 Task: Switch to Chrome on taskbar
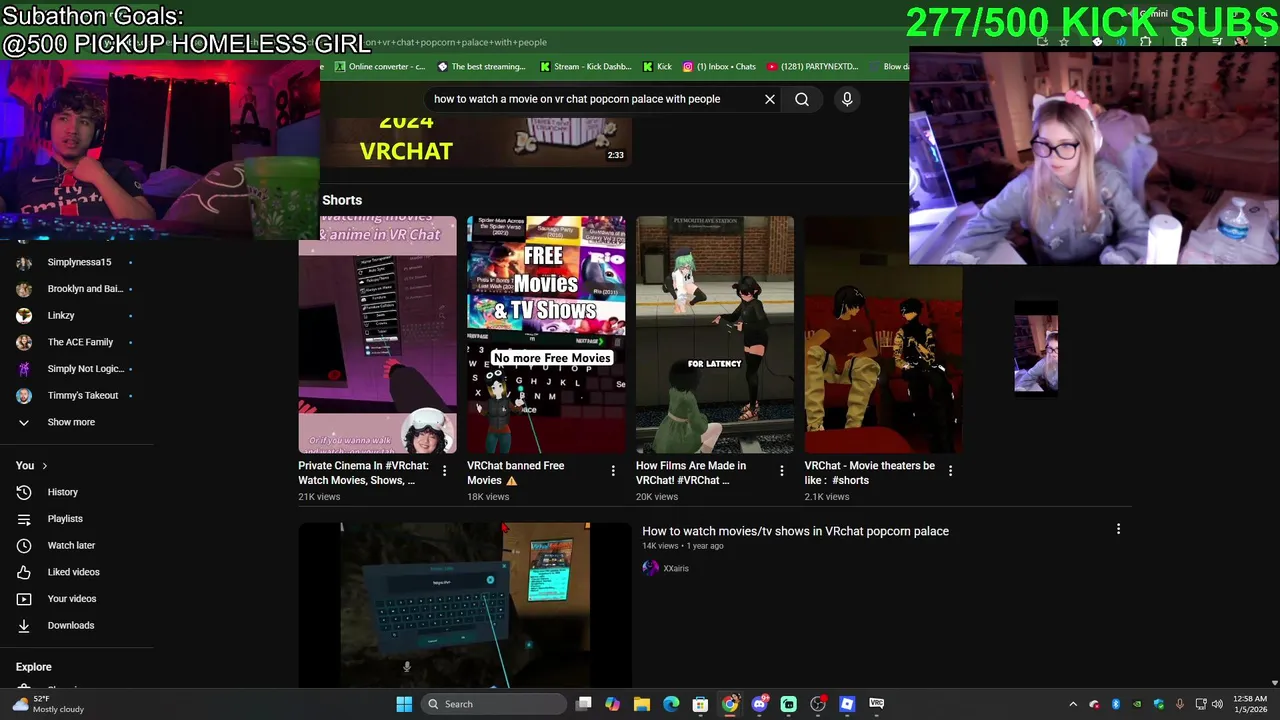pos(730,704)
